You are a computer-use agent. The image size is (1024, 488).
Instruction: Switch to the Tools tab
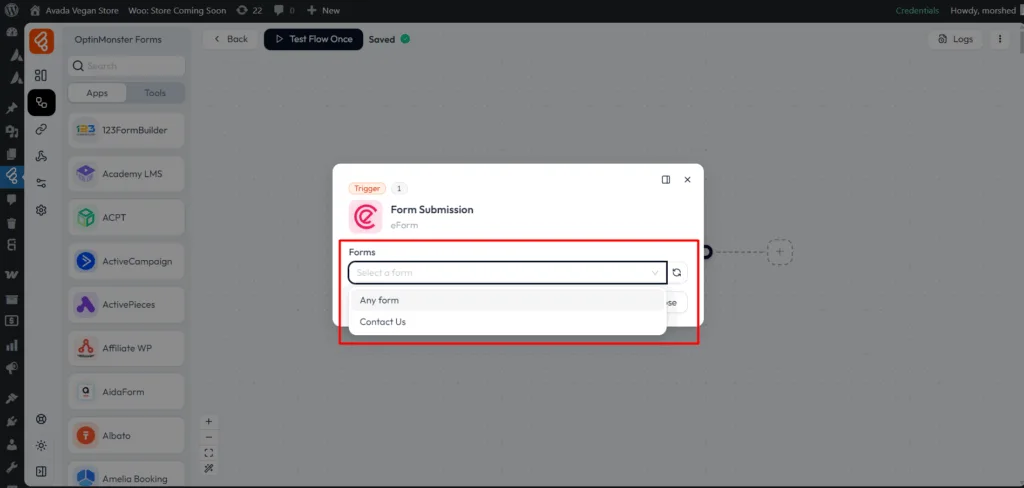[155, 93]
